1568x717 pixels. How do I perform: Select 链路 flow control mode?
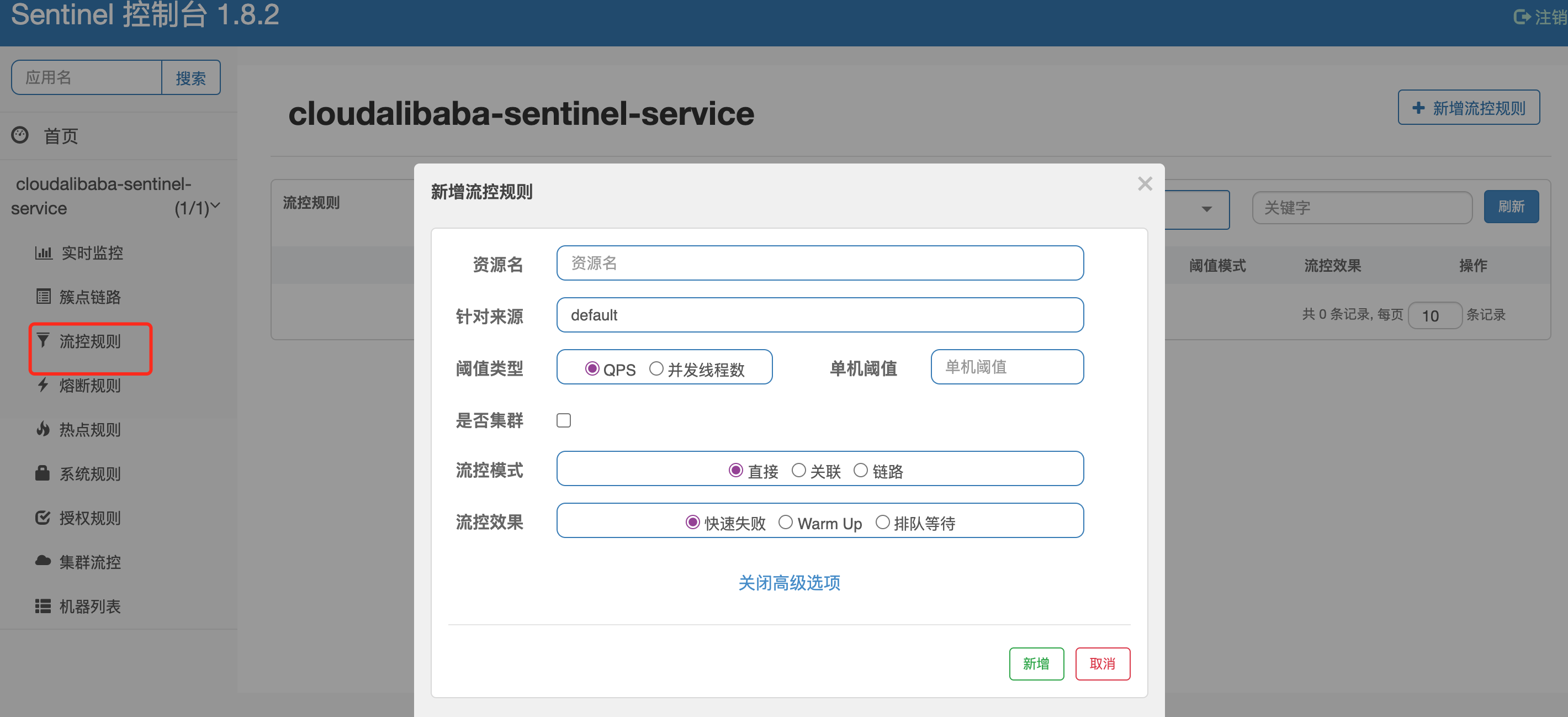[860, 470]
